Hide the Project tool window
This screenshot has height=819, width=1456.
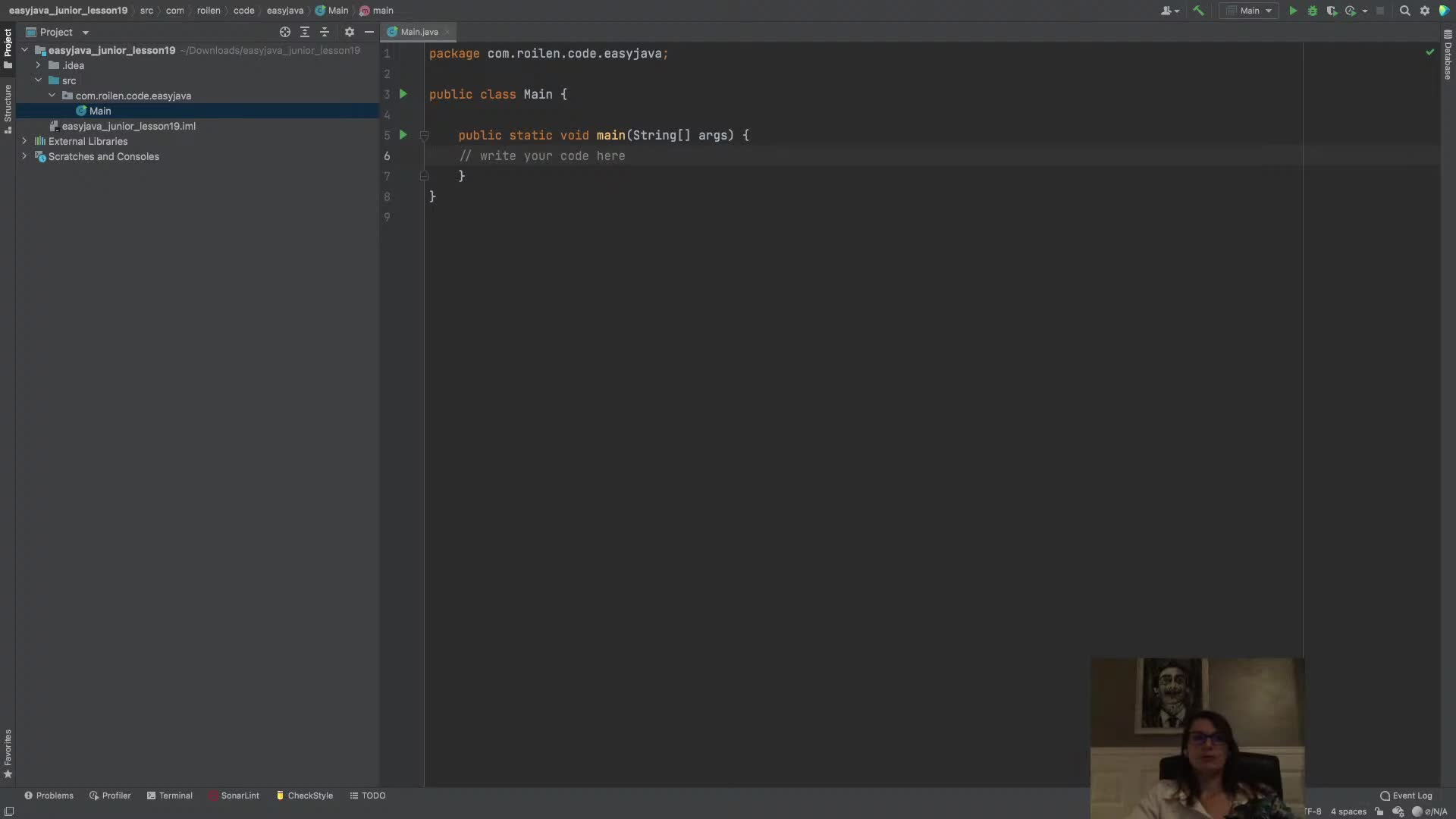coord(369,32)
